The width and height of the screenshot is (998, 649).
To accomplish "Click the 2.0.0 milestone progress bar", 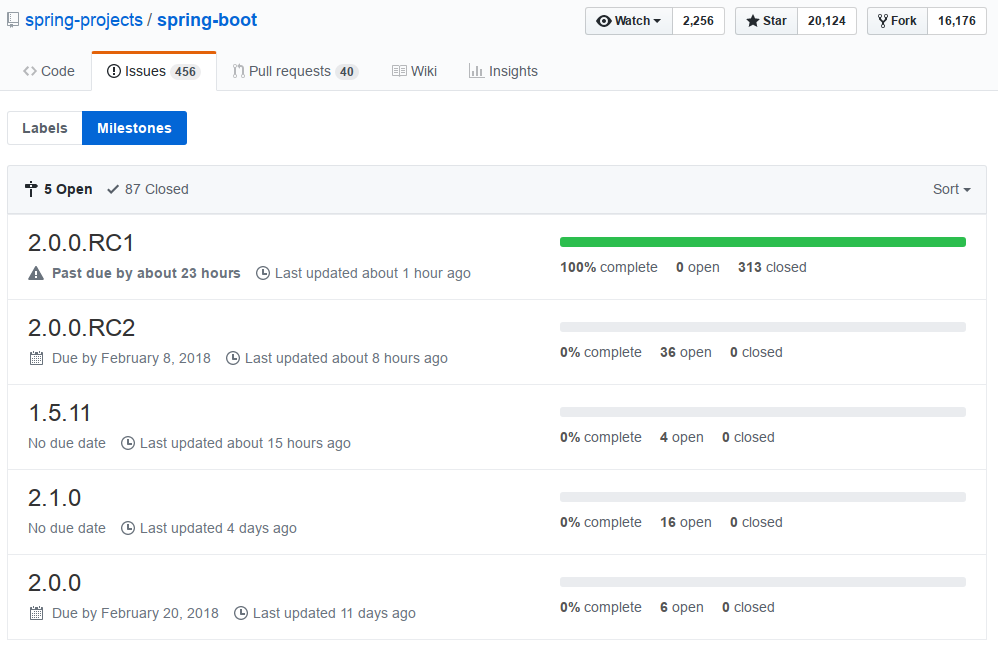I will (763, 582).
